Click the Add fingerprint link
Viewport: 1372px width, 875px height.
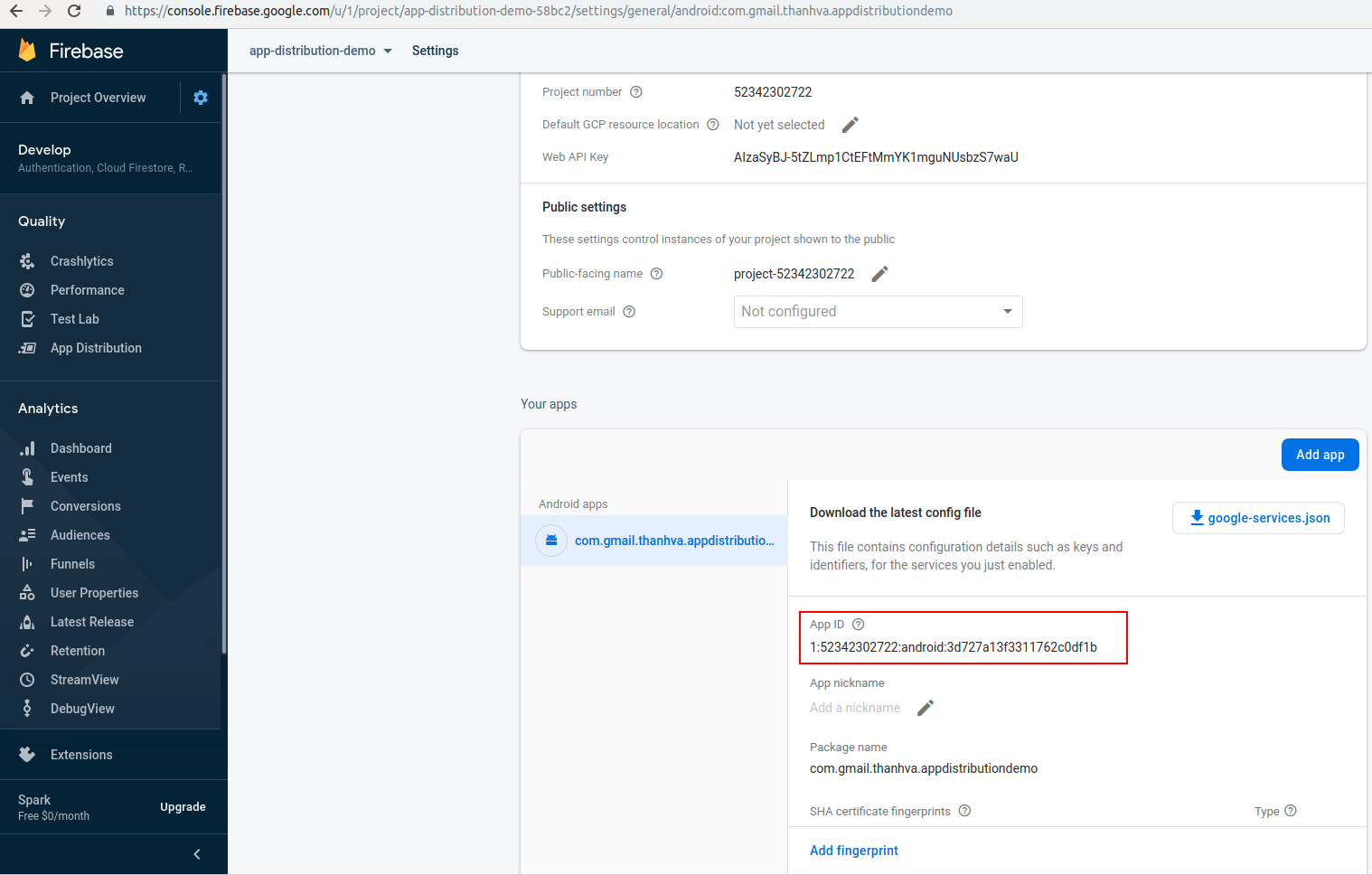(x=853, y=851)
